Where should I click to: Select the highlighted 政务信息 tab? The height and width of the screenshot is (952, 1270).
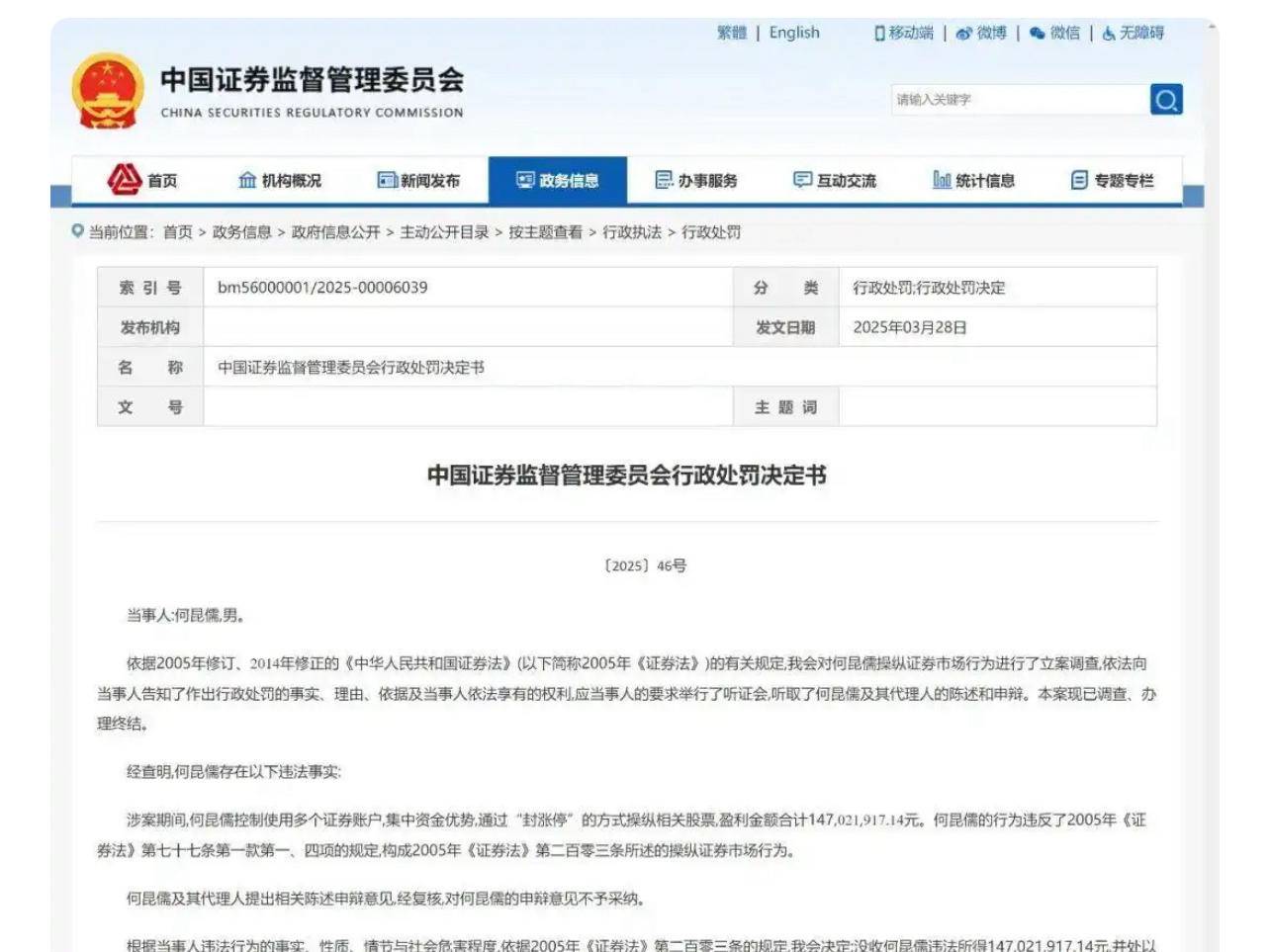coord(558,180)
